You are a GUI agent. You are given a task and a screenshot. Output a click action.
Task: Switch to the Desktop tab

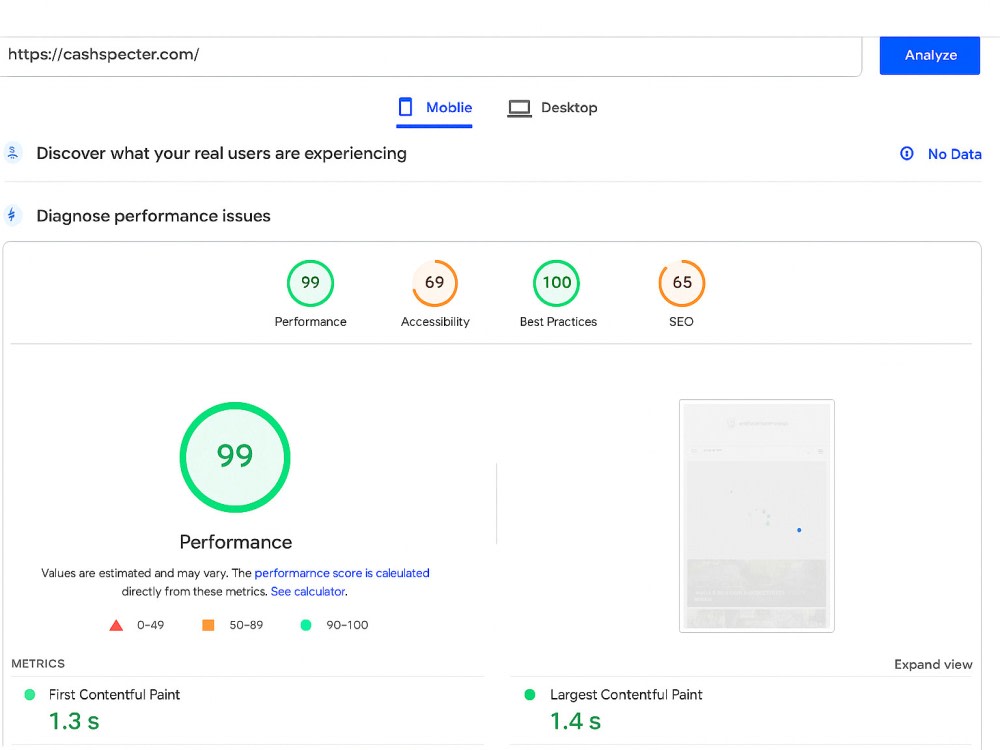(x=552, y=108)
